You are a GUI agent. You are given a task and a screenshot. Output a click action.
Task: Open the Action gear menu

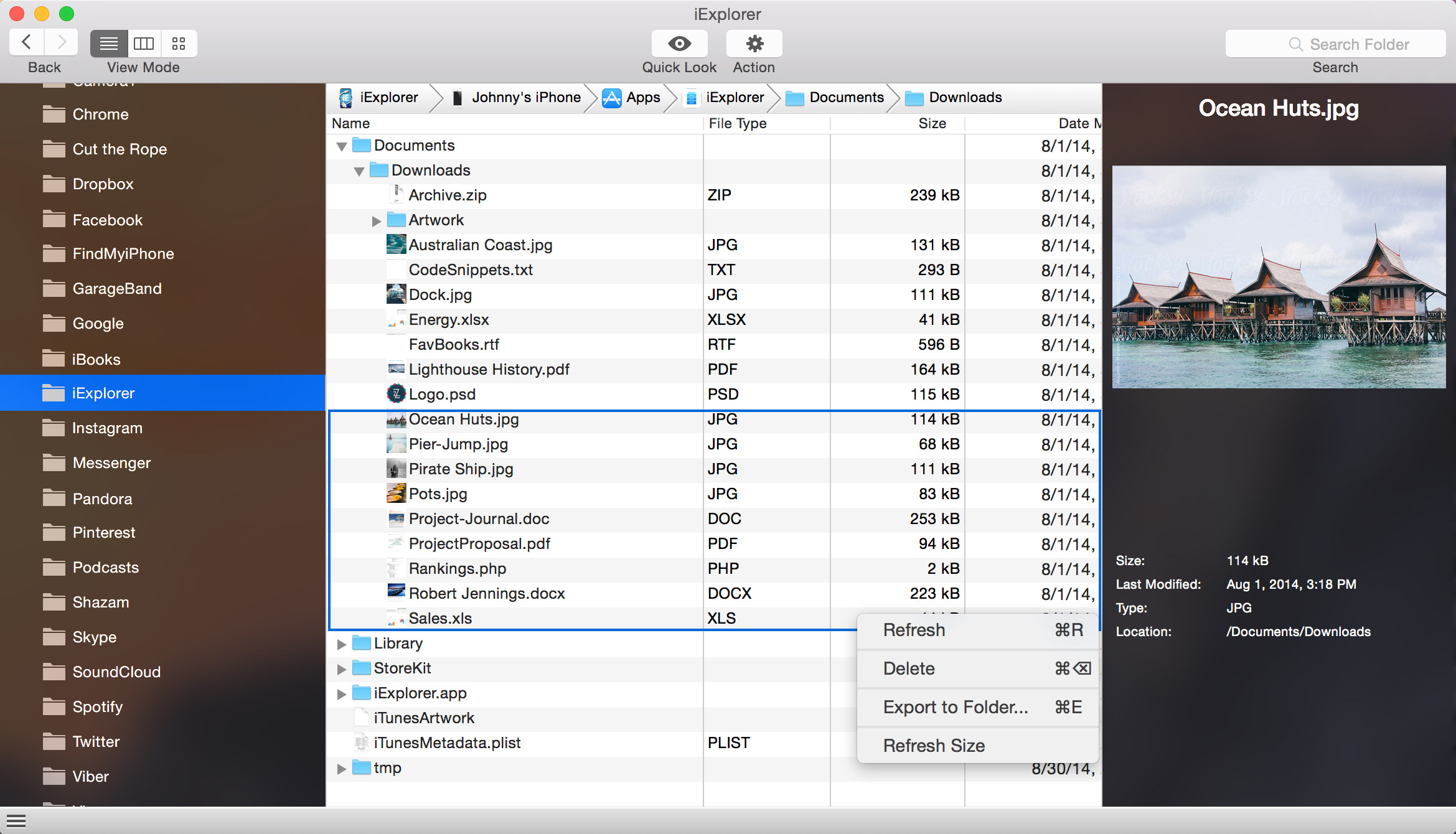point(754,44)
